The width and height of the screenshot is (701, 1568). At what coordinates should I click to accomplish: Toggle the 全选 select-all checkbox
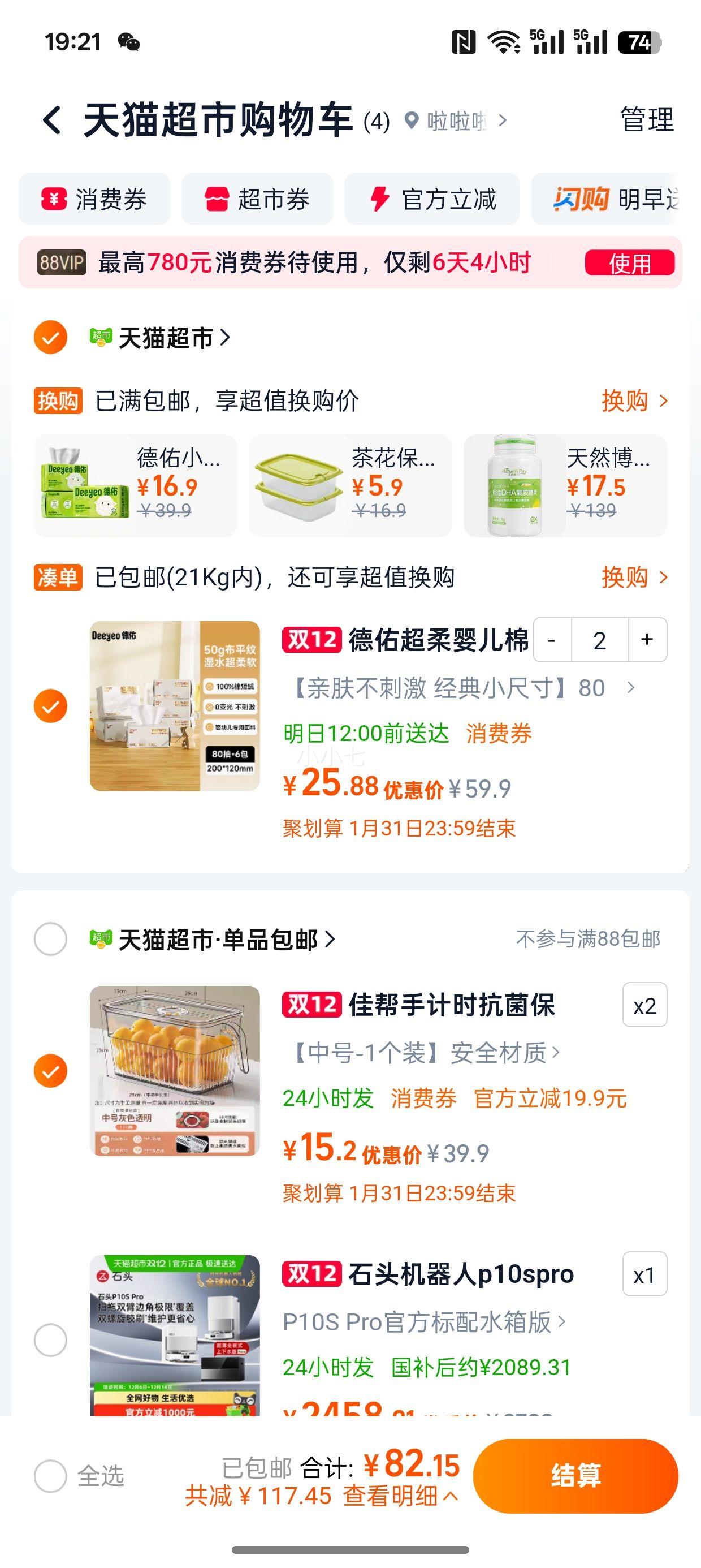(x=50, y=1475)
